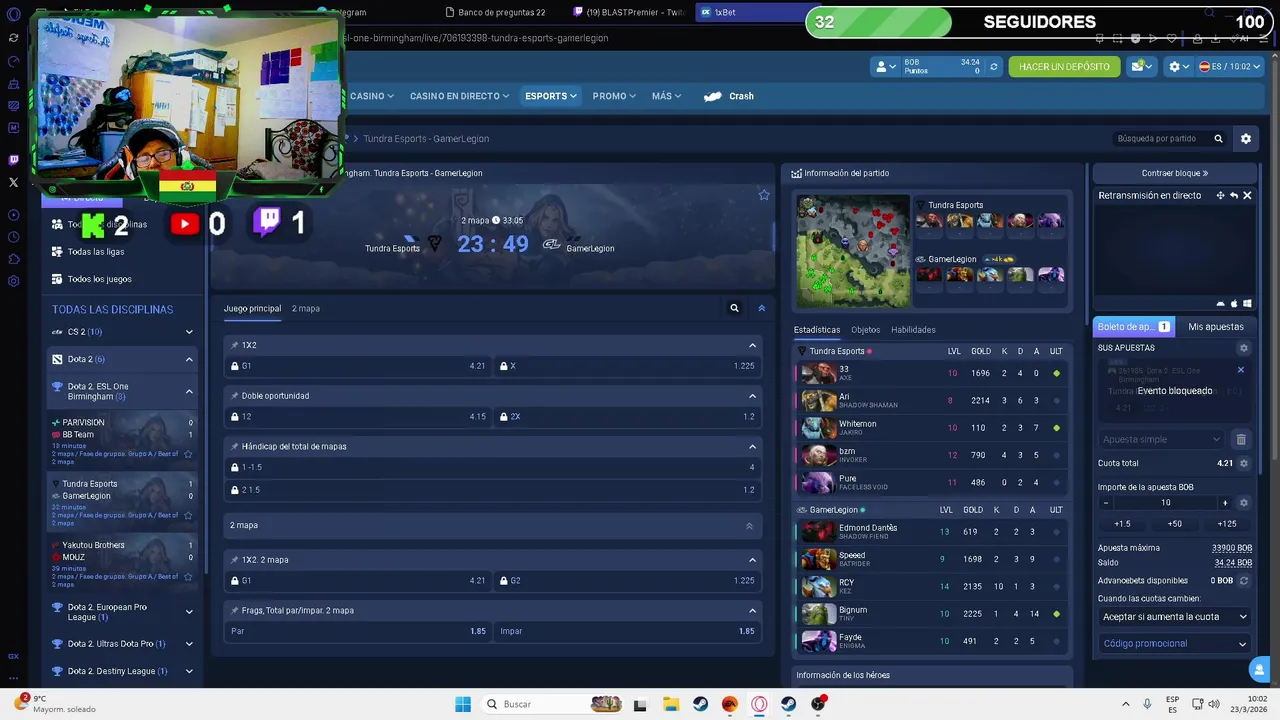Open the PROMO menu
1280x720 pixels.
(x=614, y=96)
